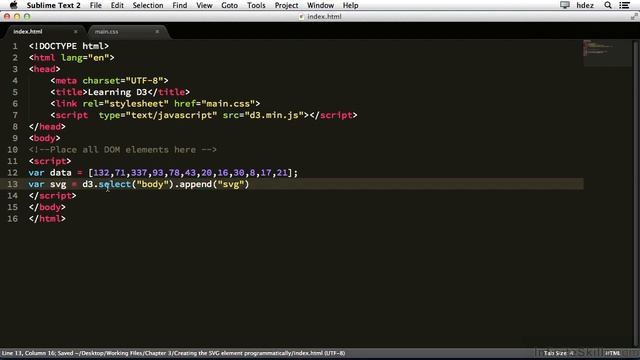Close the index.html tab

coord(76,31)
